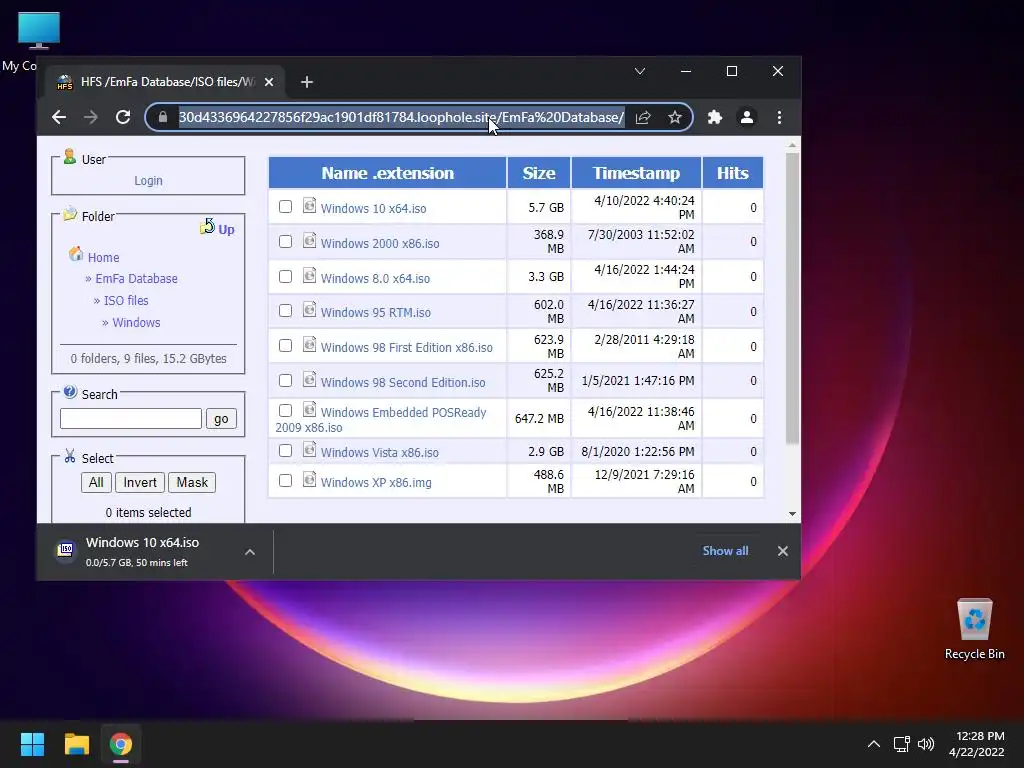This screenshot has width=1024, height=768.
Task: Select the HFS /EmFa Database tab
Action: (x=163, y=82)
